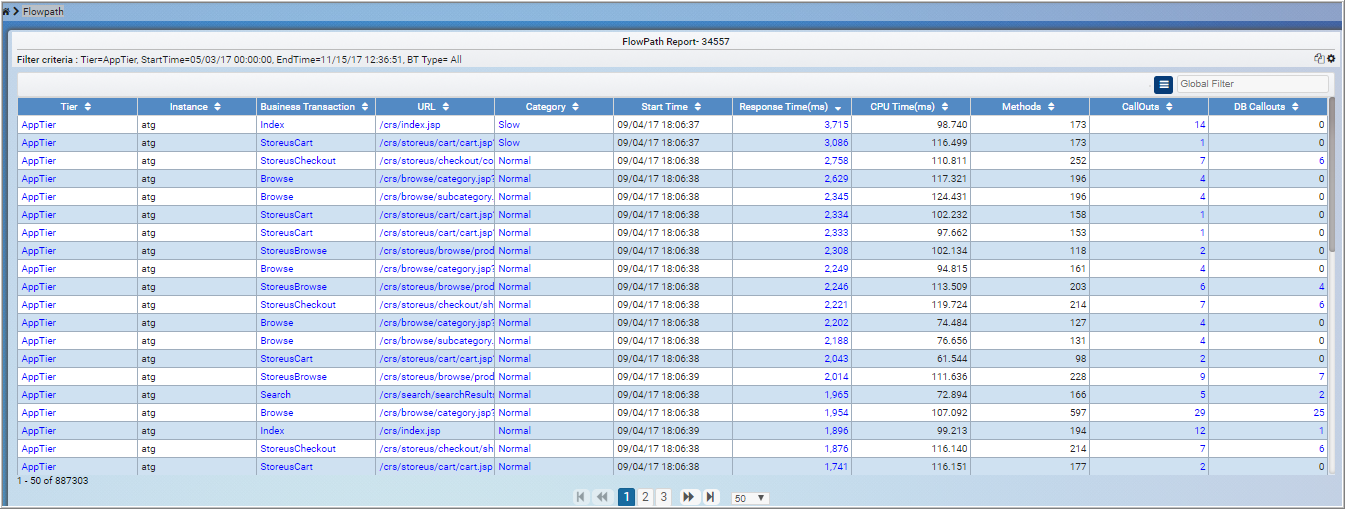The height and width of the screenshot is (509, 1345).
Task: Click DB callouts value 4
Action: (1322, 287)
